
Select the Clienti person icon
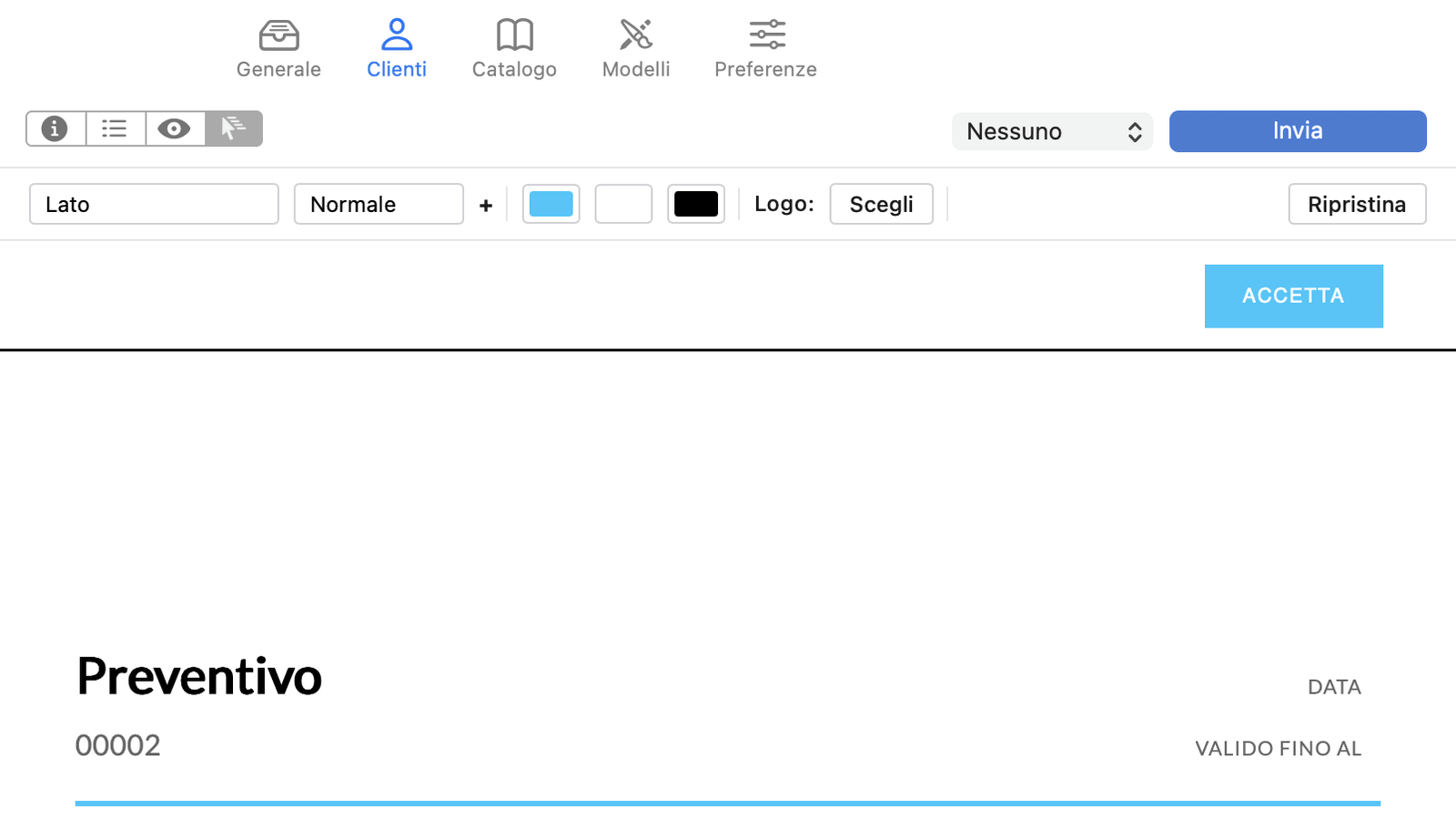(x=396, y=35)
